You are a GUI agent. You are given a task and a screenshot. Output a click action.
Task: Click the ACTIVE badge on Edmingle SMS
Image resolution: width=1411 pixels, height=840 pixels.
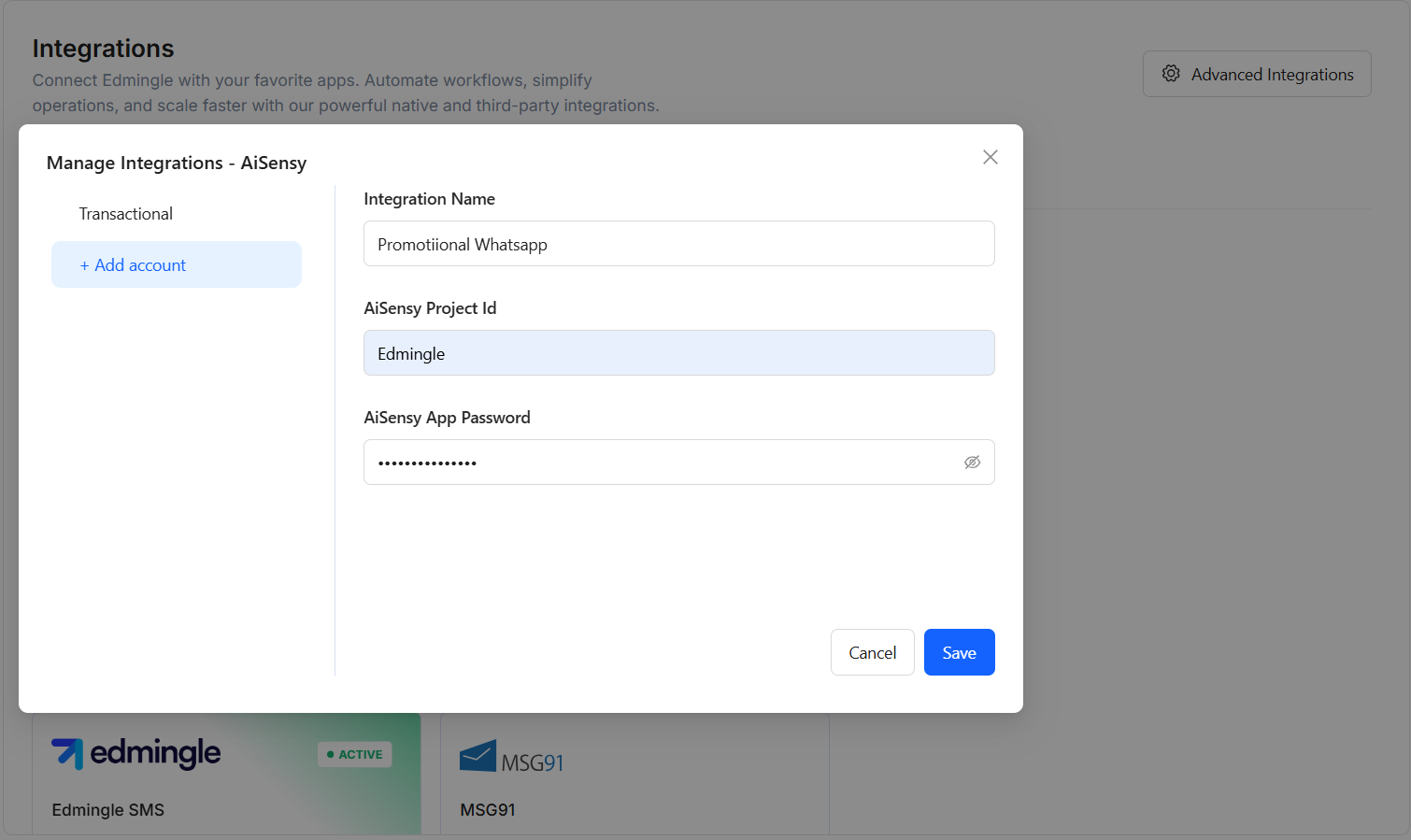355,754
